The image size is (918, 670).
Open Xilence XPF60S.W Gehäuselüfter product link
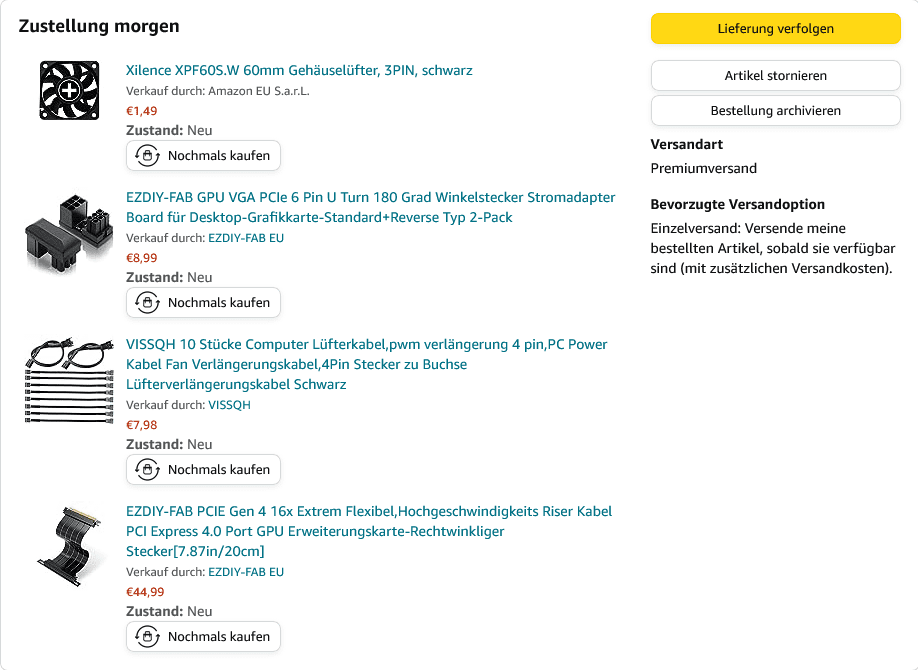(x=299, y=70)
